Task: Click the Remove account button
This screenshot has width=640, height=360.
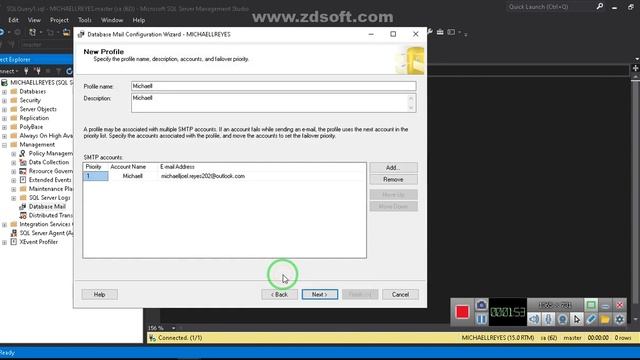Action: coord(393,180)
